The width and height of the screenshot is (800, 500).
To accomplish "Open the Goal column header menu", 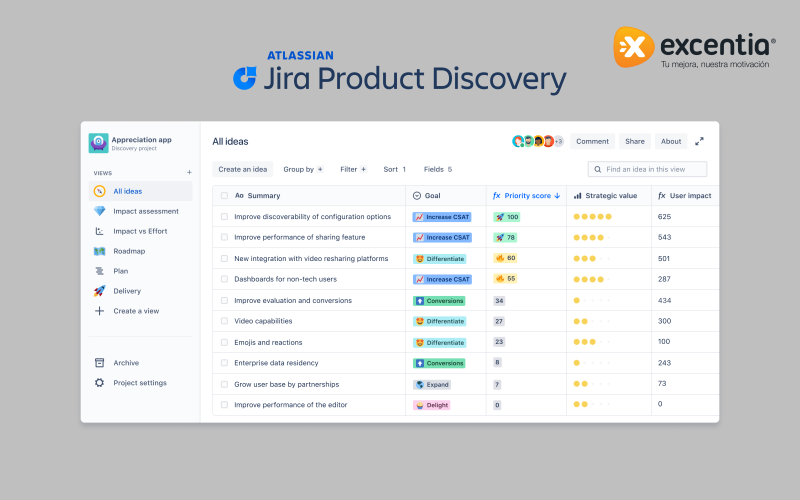I will (x=446, y=195).
